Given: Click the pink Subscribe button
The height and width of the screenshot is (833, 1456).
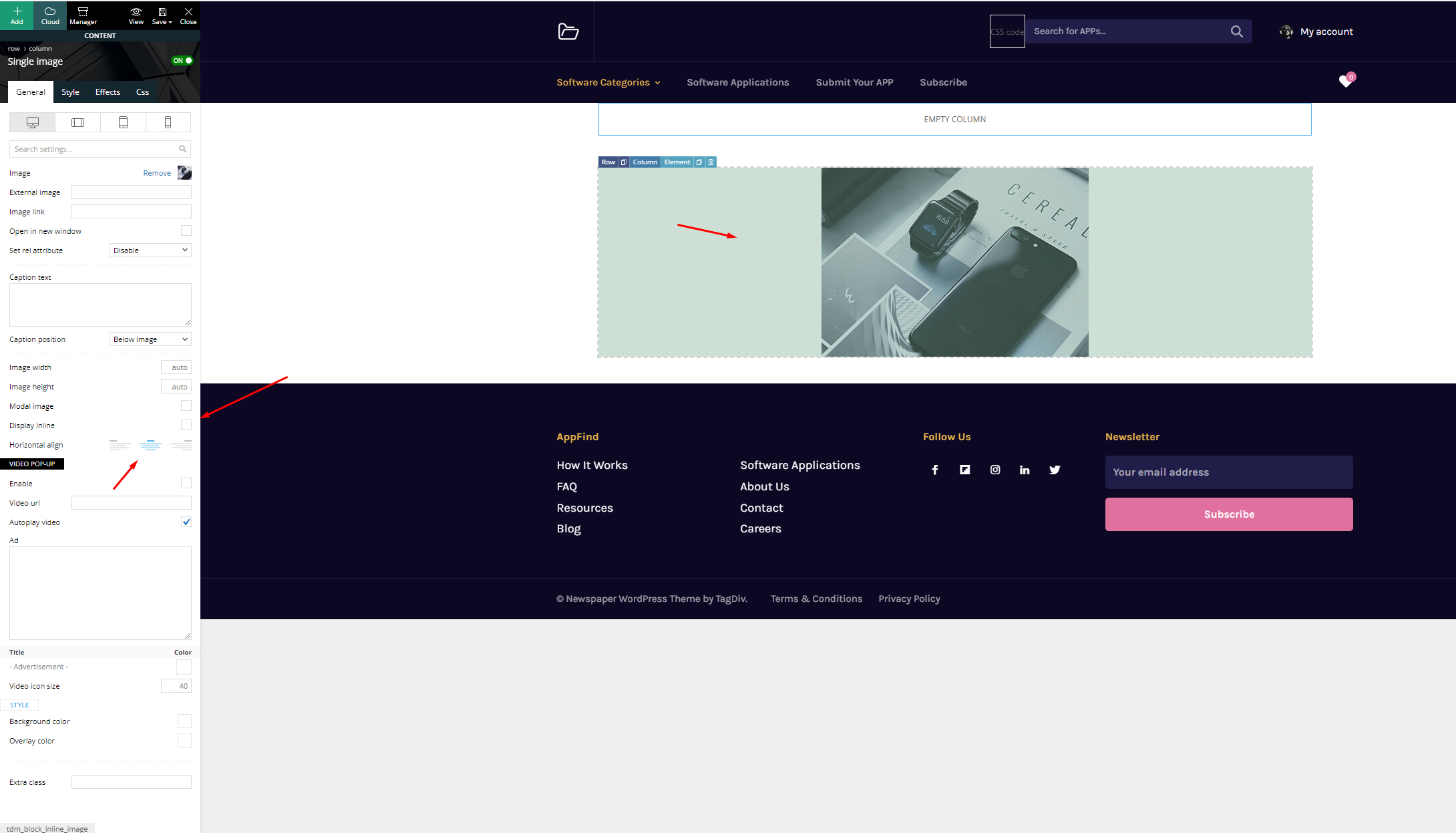Looking at the screenshot, I should (x=1229, y=514).
